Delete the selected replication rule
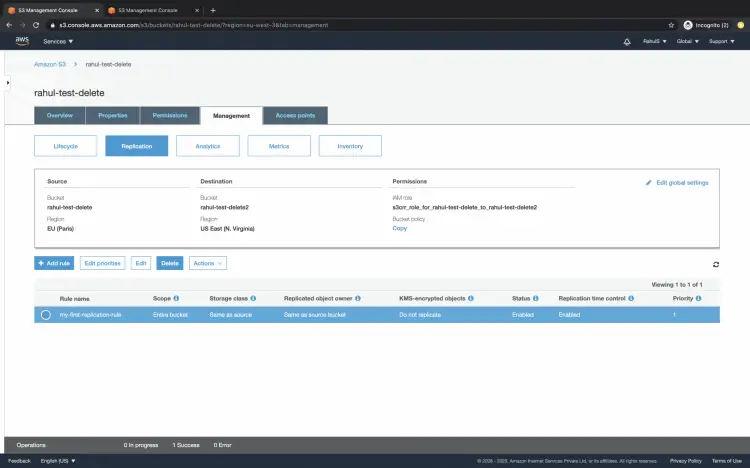 click(x=170, y=263)
